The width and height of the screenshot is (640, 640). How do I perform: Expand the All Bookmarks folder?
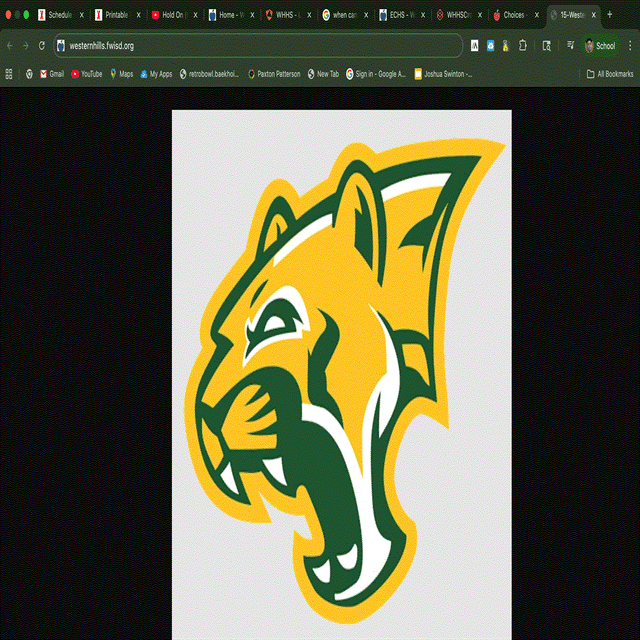tap(609, 74)
